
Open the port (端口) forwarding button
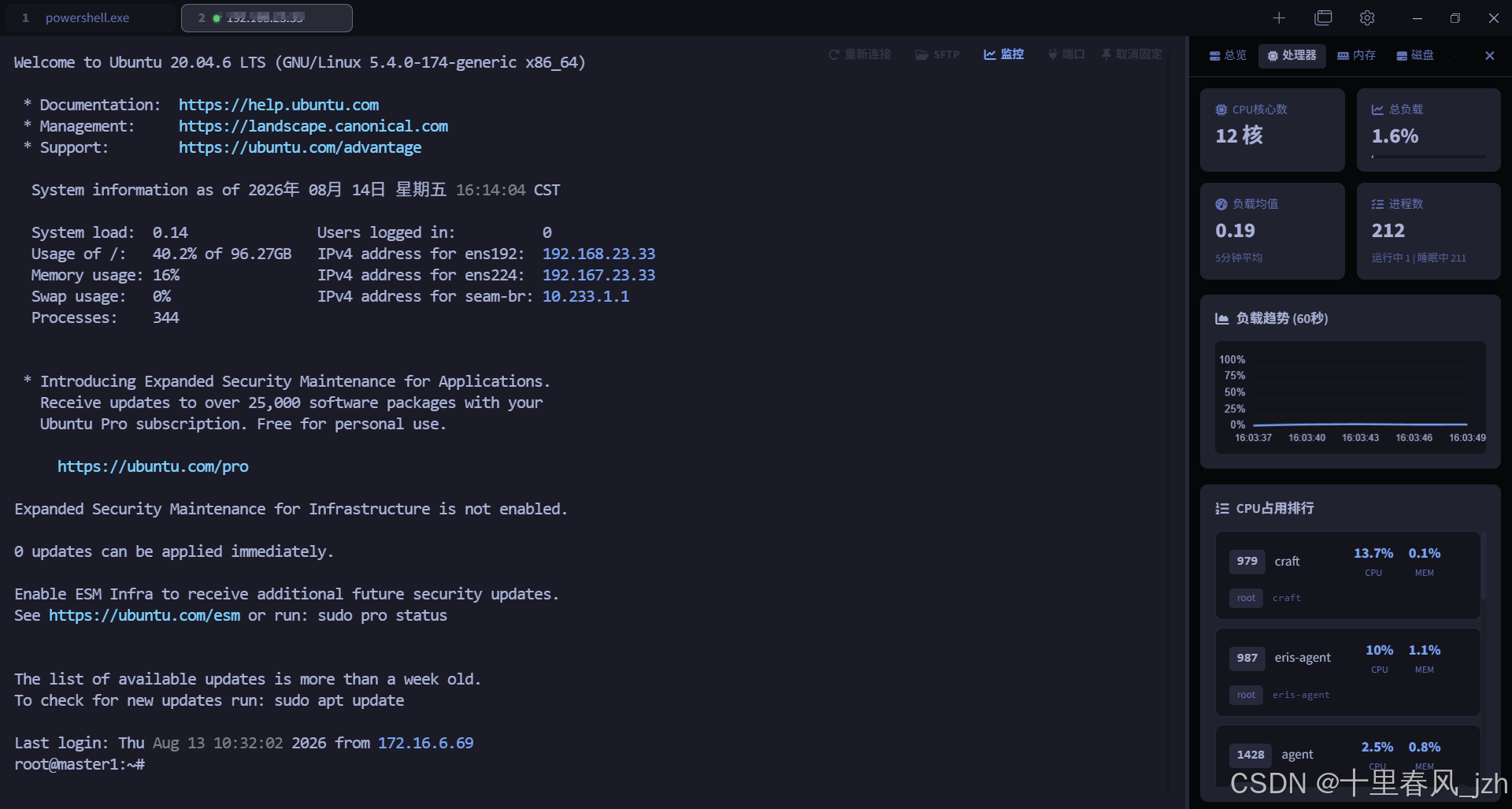pyautogui.click(x=1066, y=54)
